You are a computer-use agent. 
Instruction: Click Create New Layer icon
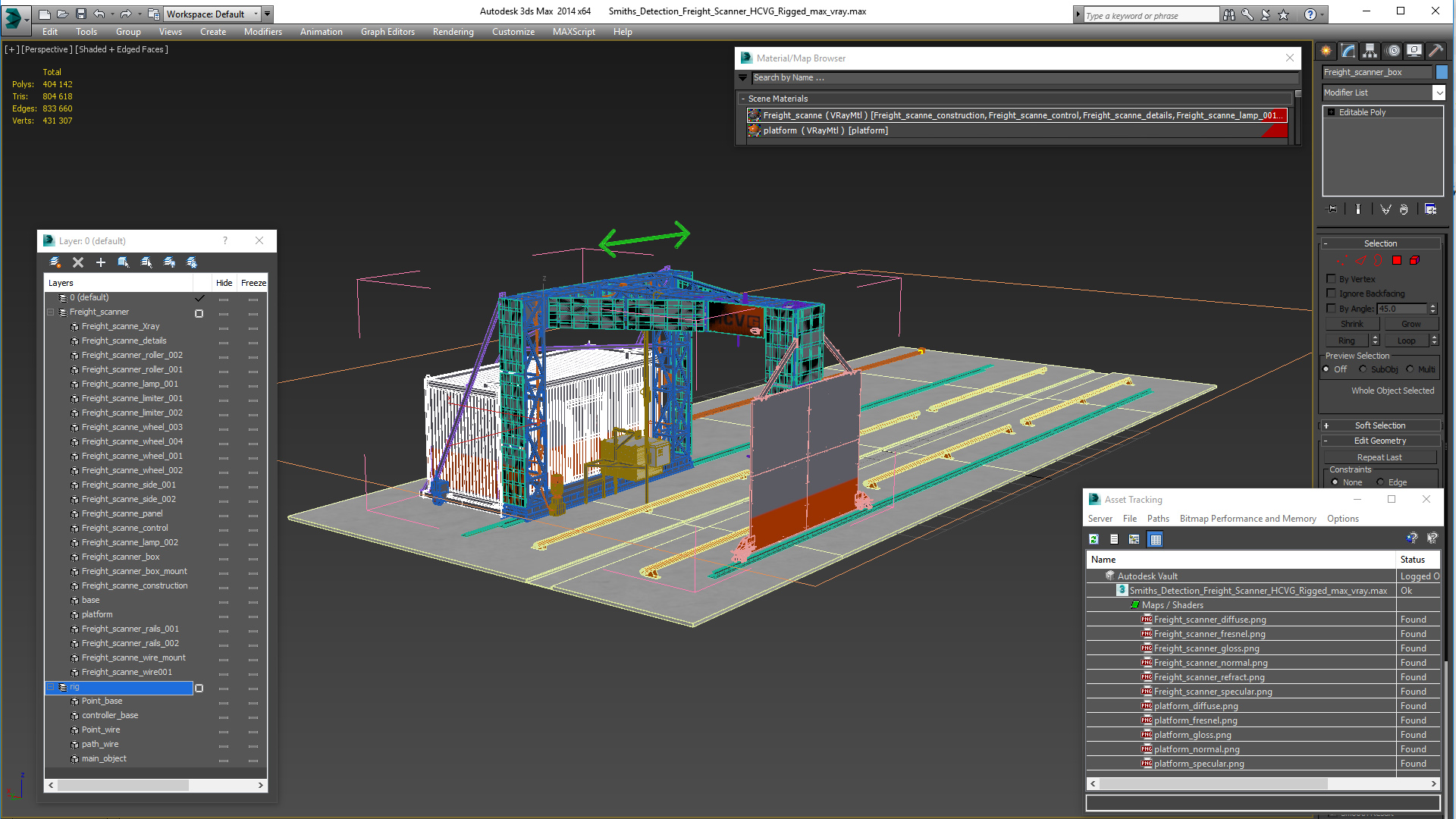(x=55, y=262)
